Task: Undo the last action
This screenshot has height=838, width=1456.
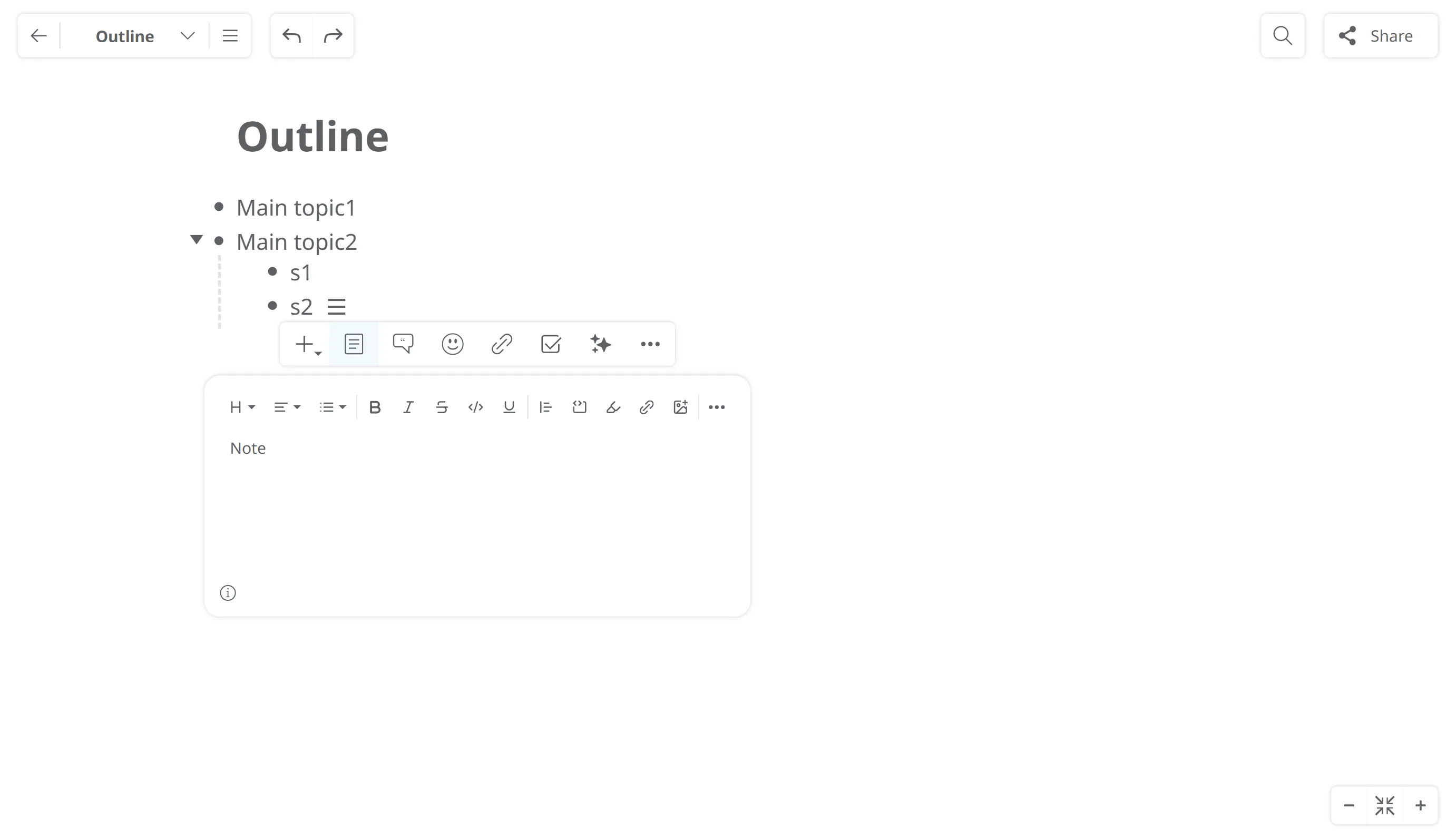Action: point(291,36)
